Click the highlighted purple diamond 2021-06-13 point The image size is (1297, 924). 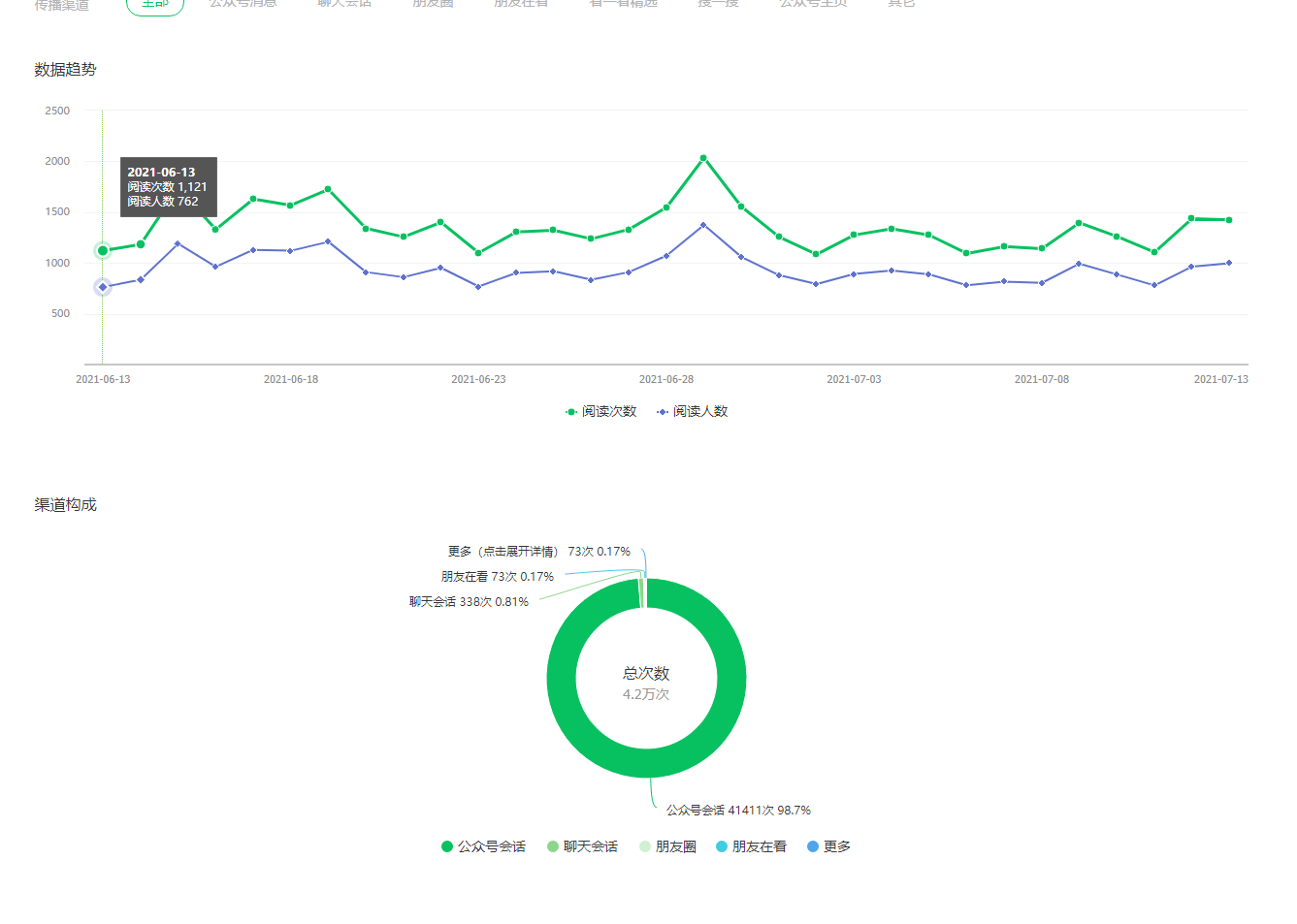point(103,287)
